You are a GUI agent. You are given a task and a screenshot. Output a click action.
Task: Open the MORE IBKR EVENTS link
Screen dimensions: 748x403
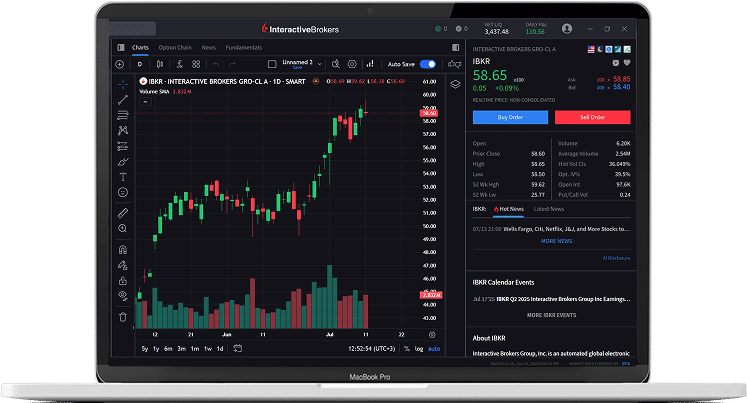551,315
